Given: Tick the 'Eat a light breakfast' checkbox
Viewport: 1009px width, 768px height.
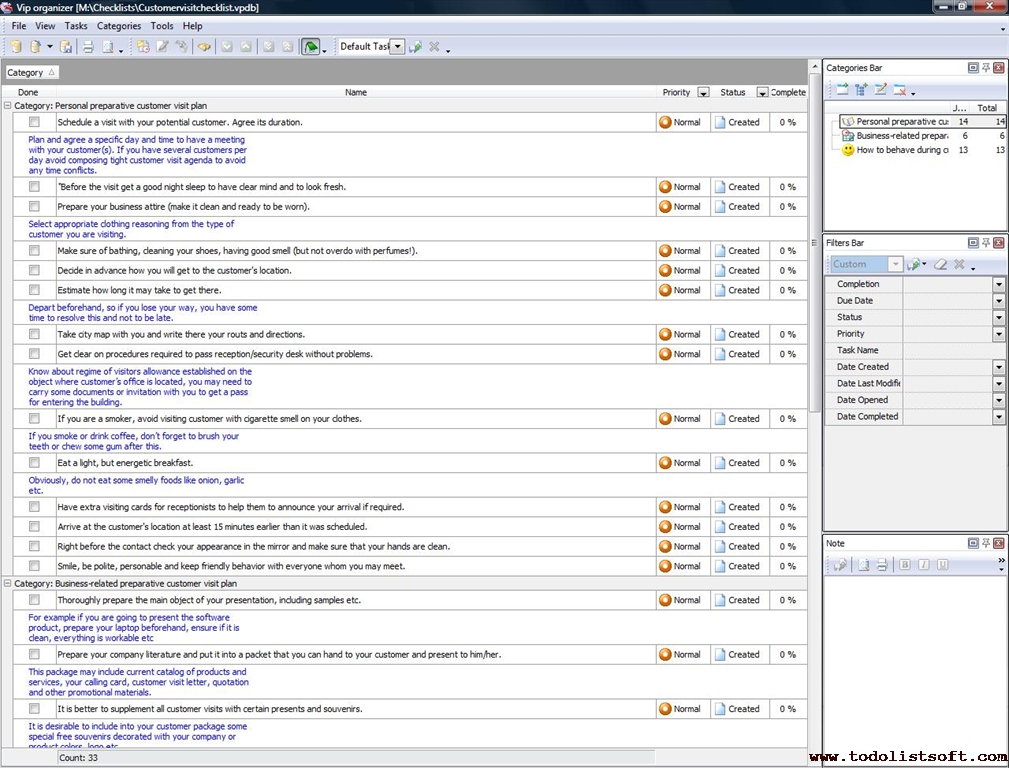Looking at the screenshot, I should point(34,463).
